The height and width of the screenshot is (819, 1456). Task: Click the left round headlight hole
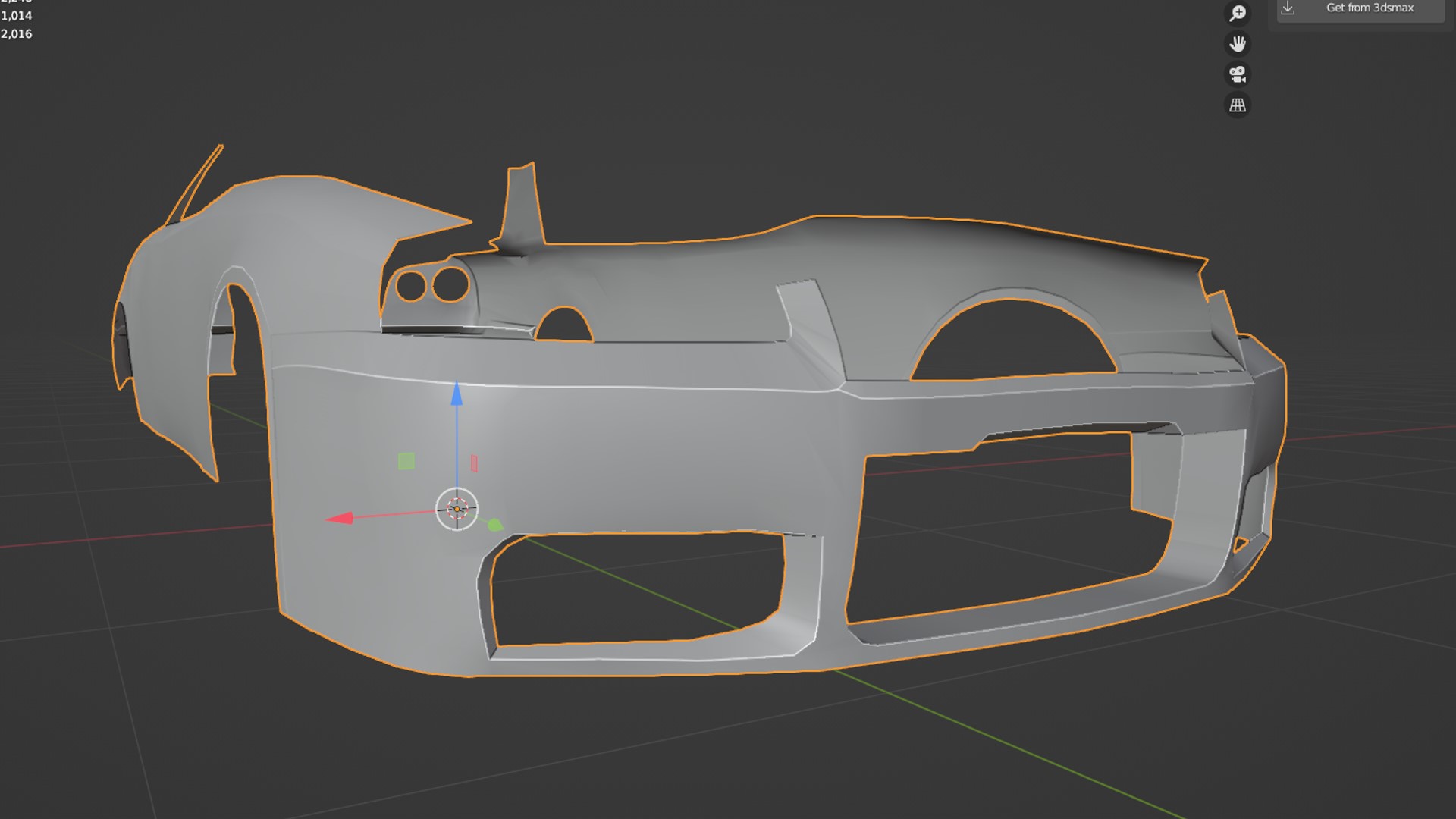(411, 287)
